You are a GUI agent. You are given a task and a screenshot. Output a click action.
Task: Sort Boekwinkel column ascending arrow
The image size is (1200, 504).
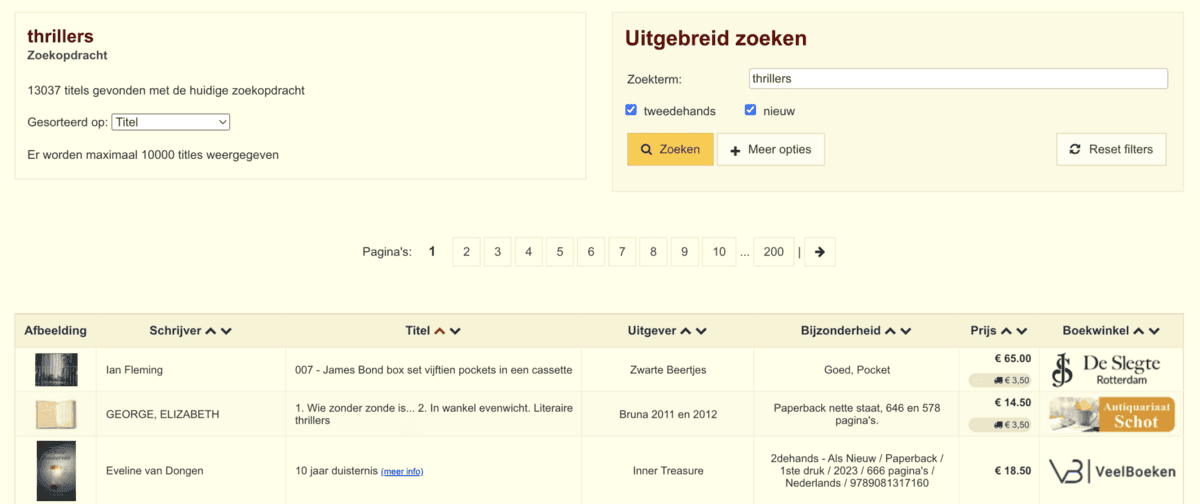tap(1138, 331)
